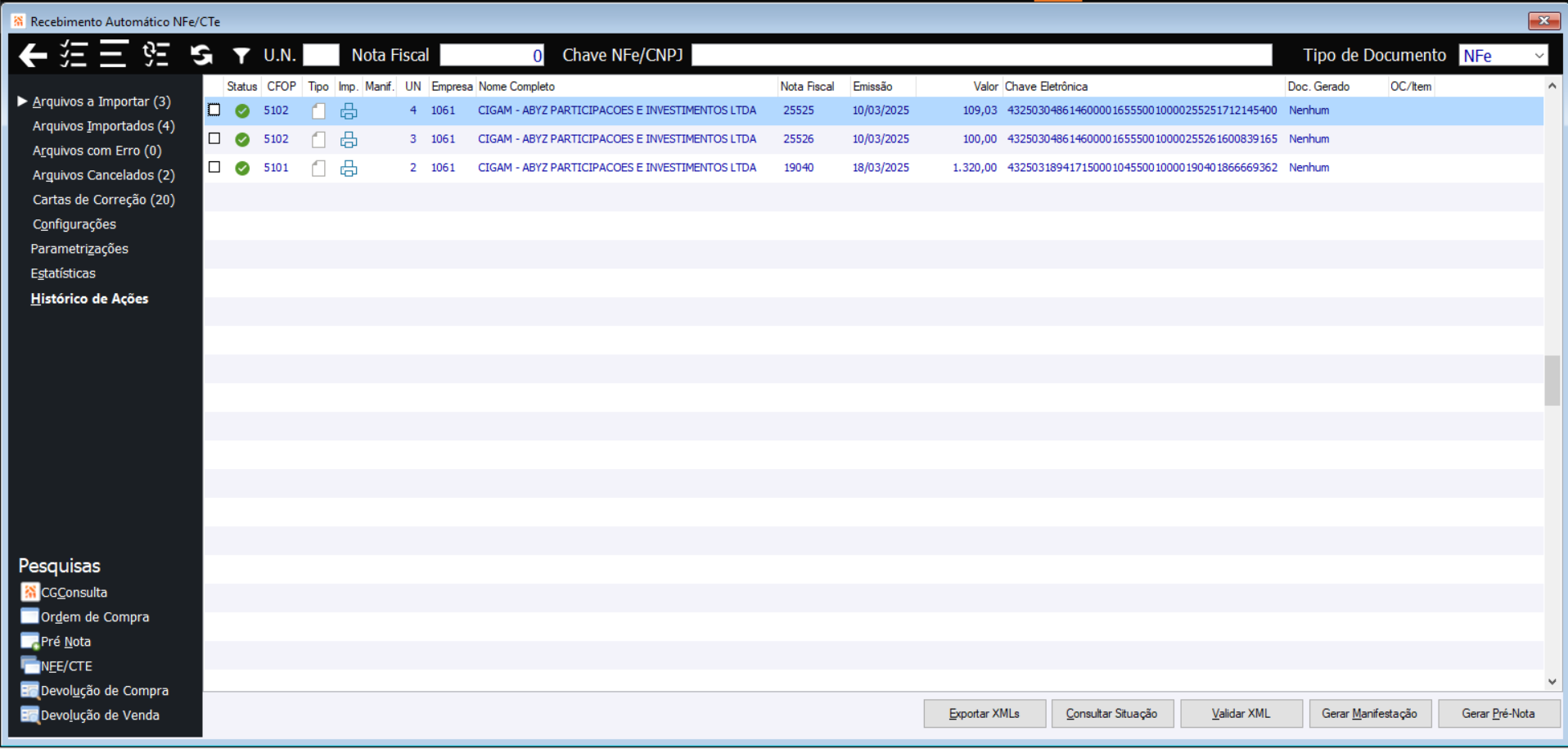Click the settings list icon in toolbar
1568x749 pixels.
155,54
